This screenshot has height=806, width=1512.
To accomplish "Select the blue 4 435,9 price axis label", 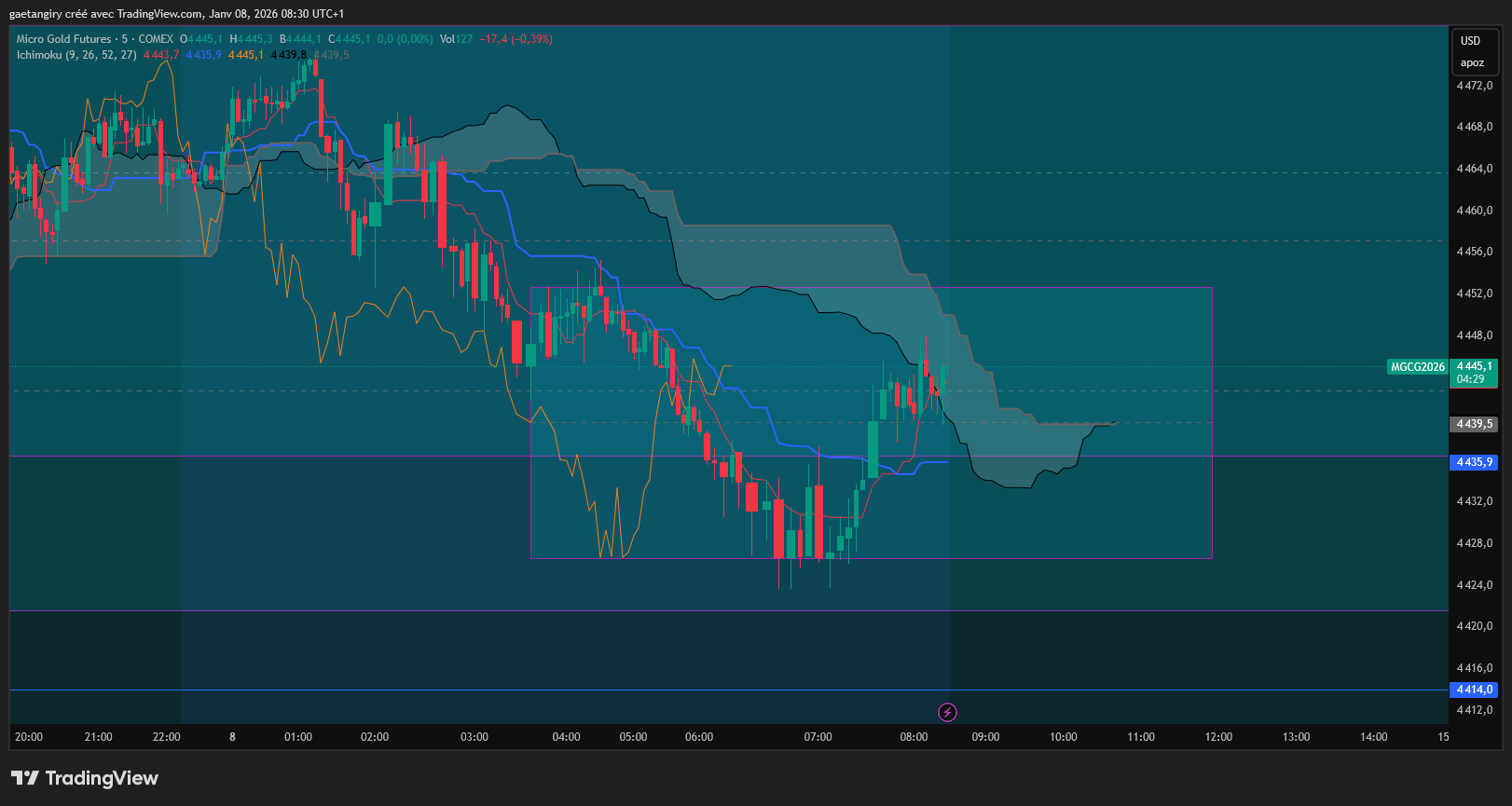I will coord(1474,462).
